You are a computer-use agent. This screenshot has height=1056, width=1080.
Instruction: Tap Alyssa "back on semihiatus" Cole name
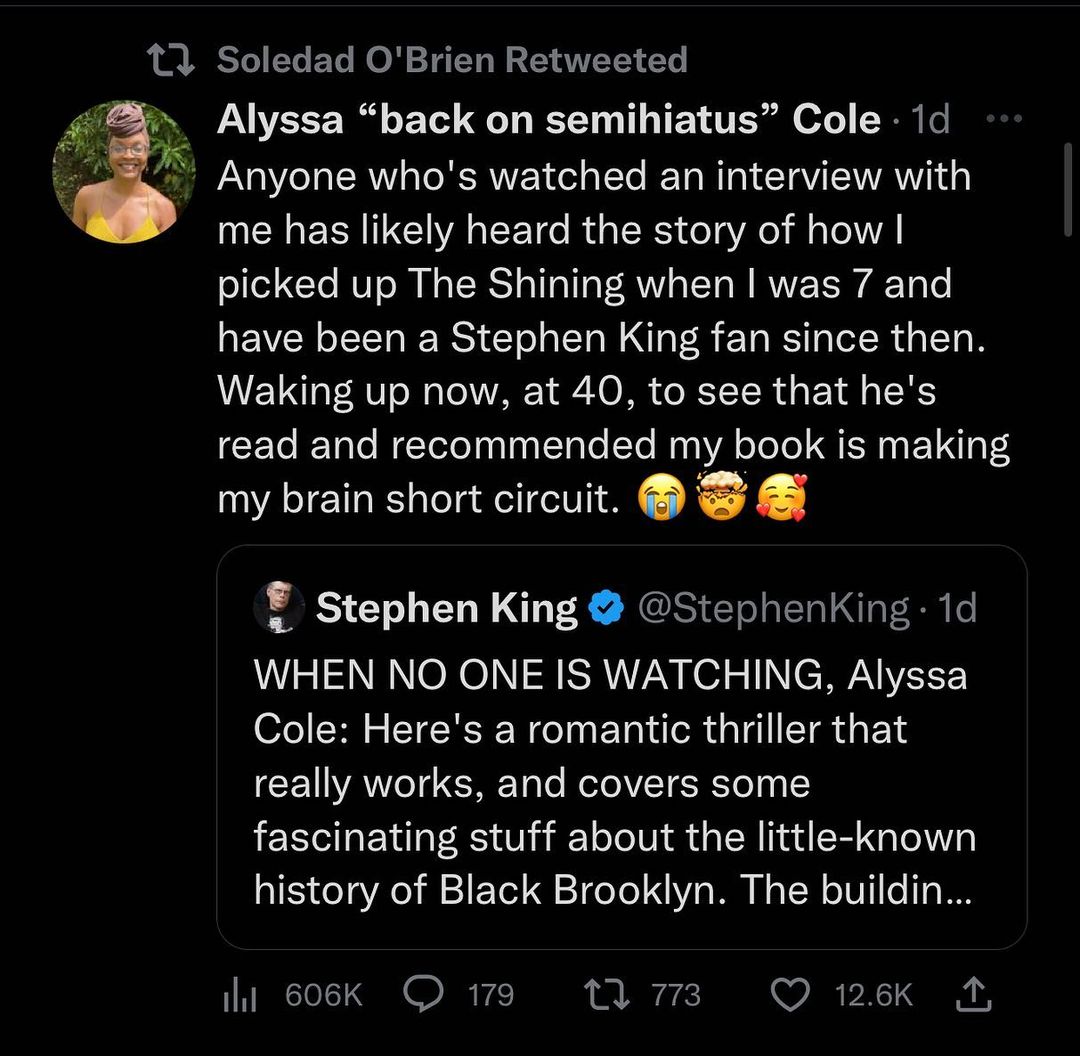(549, 120)
